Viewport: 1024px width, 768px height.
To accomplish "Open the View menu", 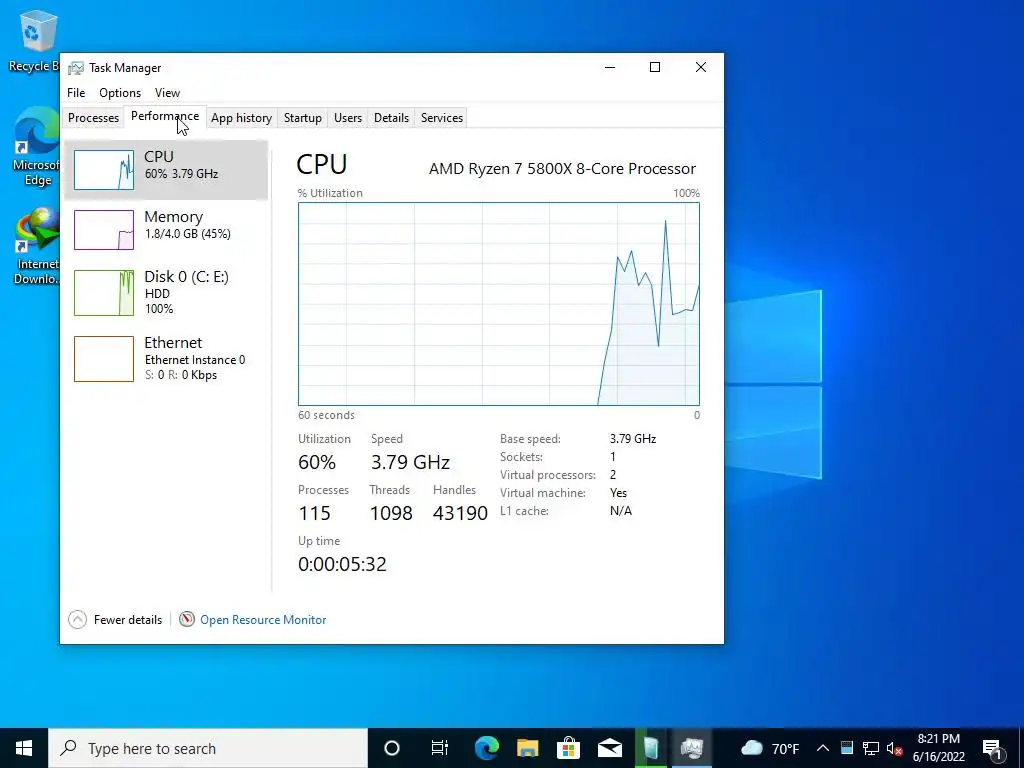I will pyautogui.click(x=167, y=93).
